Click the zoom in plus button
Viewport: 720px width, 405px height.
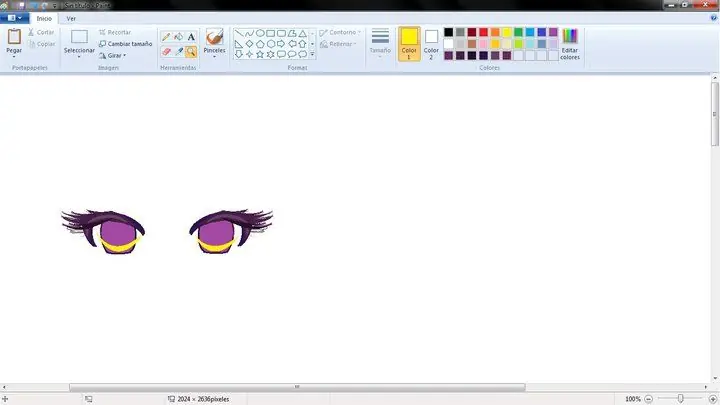(x=713, y=399)
